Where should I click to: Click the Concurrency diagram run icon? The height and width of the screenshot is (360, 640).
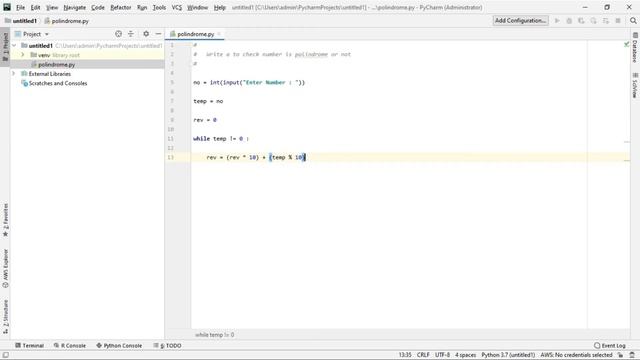(606, 21)
